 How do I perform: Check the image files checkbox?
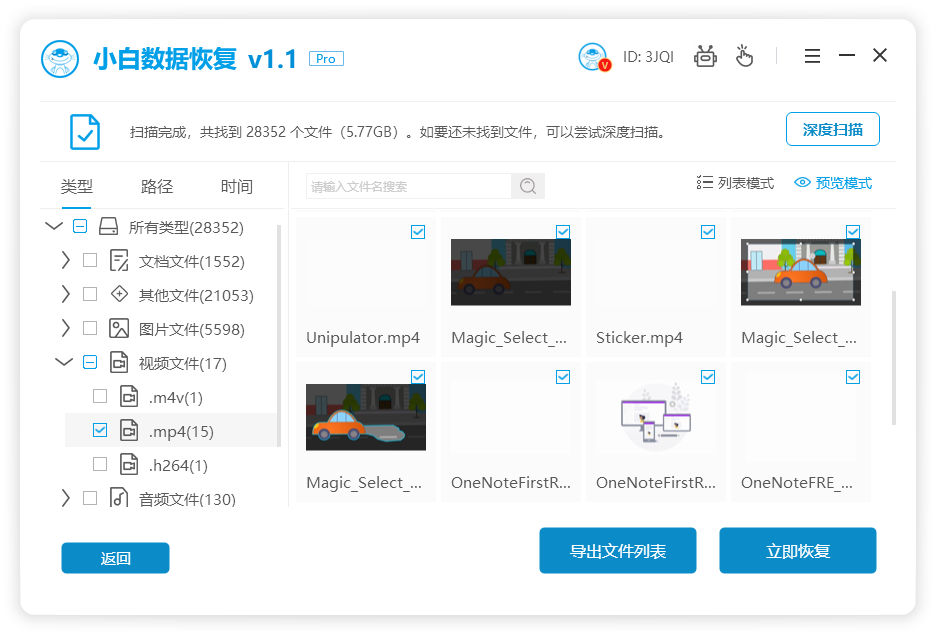90,328
